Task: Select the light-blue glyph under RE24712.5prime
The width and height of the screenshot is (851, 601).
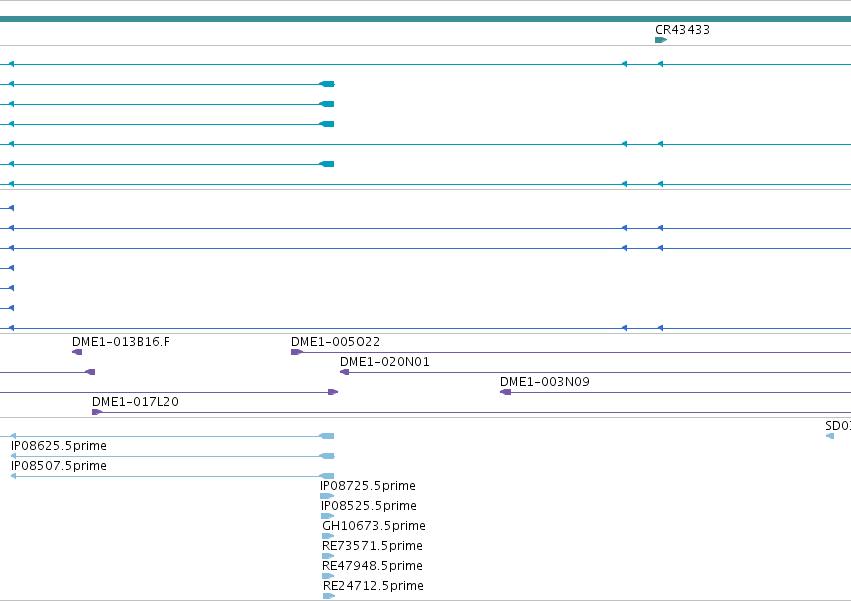Action: [x=329, y=596]
